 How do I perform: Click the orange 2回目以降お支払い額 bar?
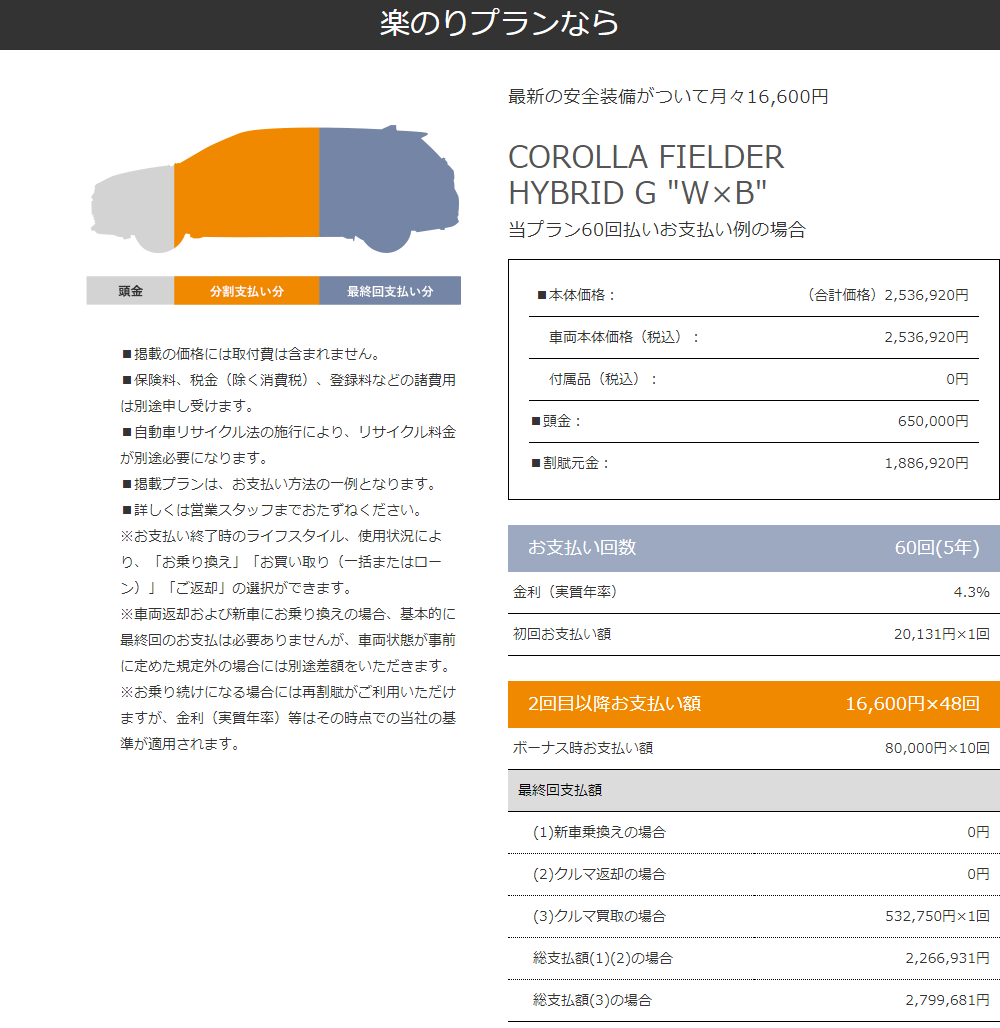753,704
